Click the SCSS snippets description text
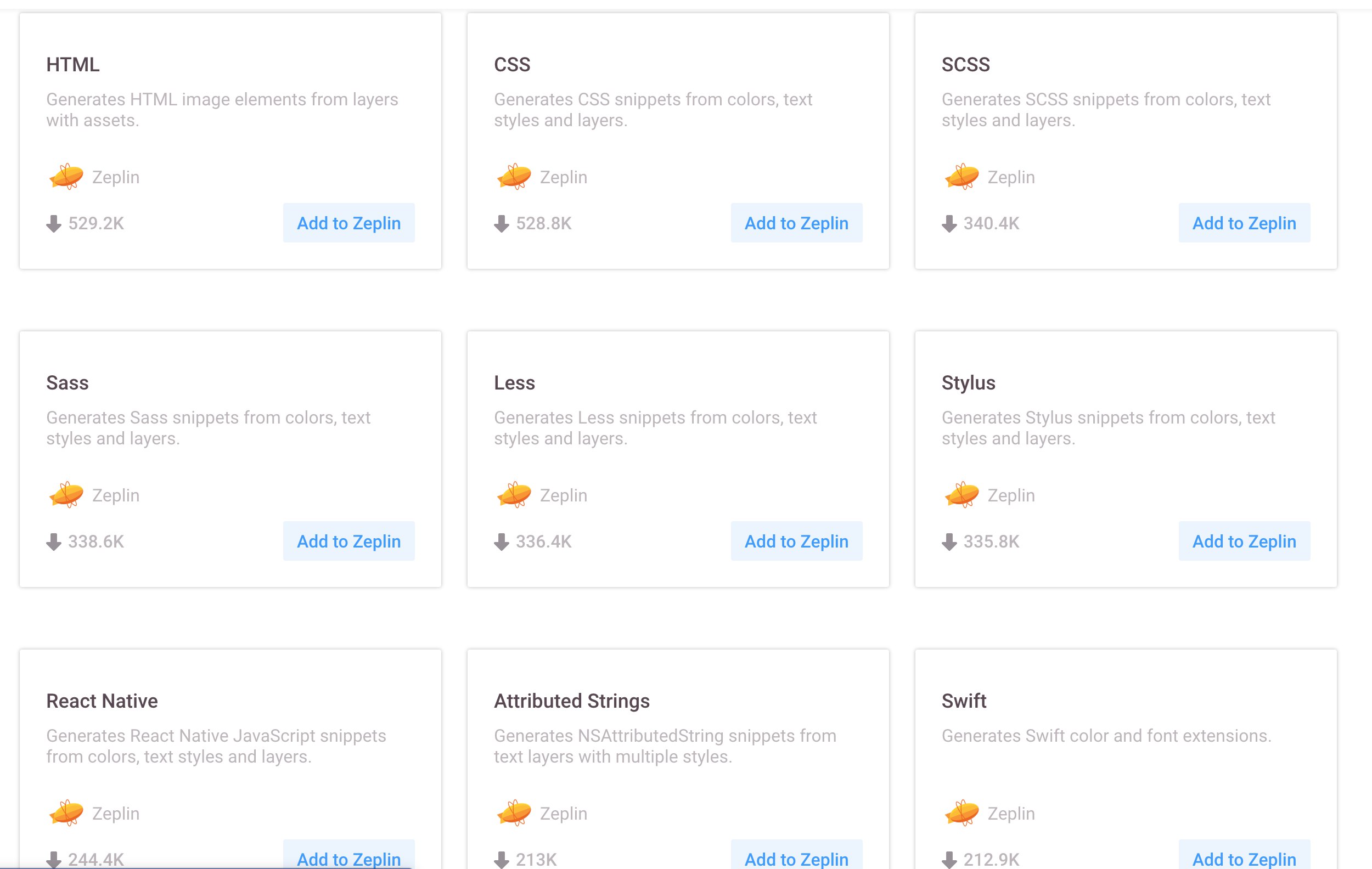Image resolution: width=1372 pixels, height=869 pixels. tap(1106, 110)
